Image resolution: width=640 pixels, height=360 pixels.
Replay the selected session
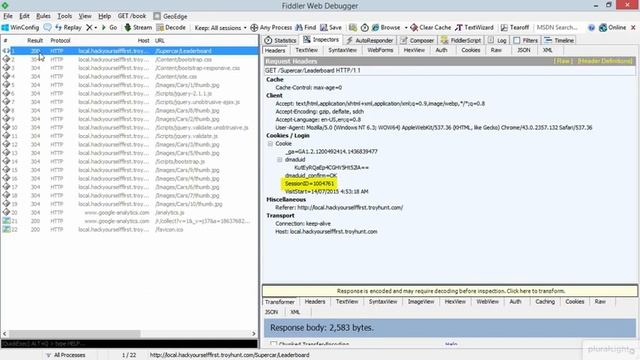68,27
